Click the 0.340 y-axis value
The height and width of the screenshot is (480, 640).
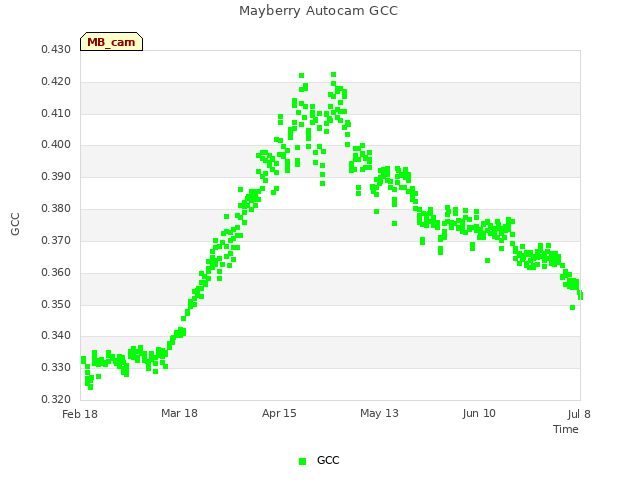pos(56,336)
